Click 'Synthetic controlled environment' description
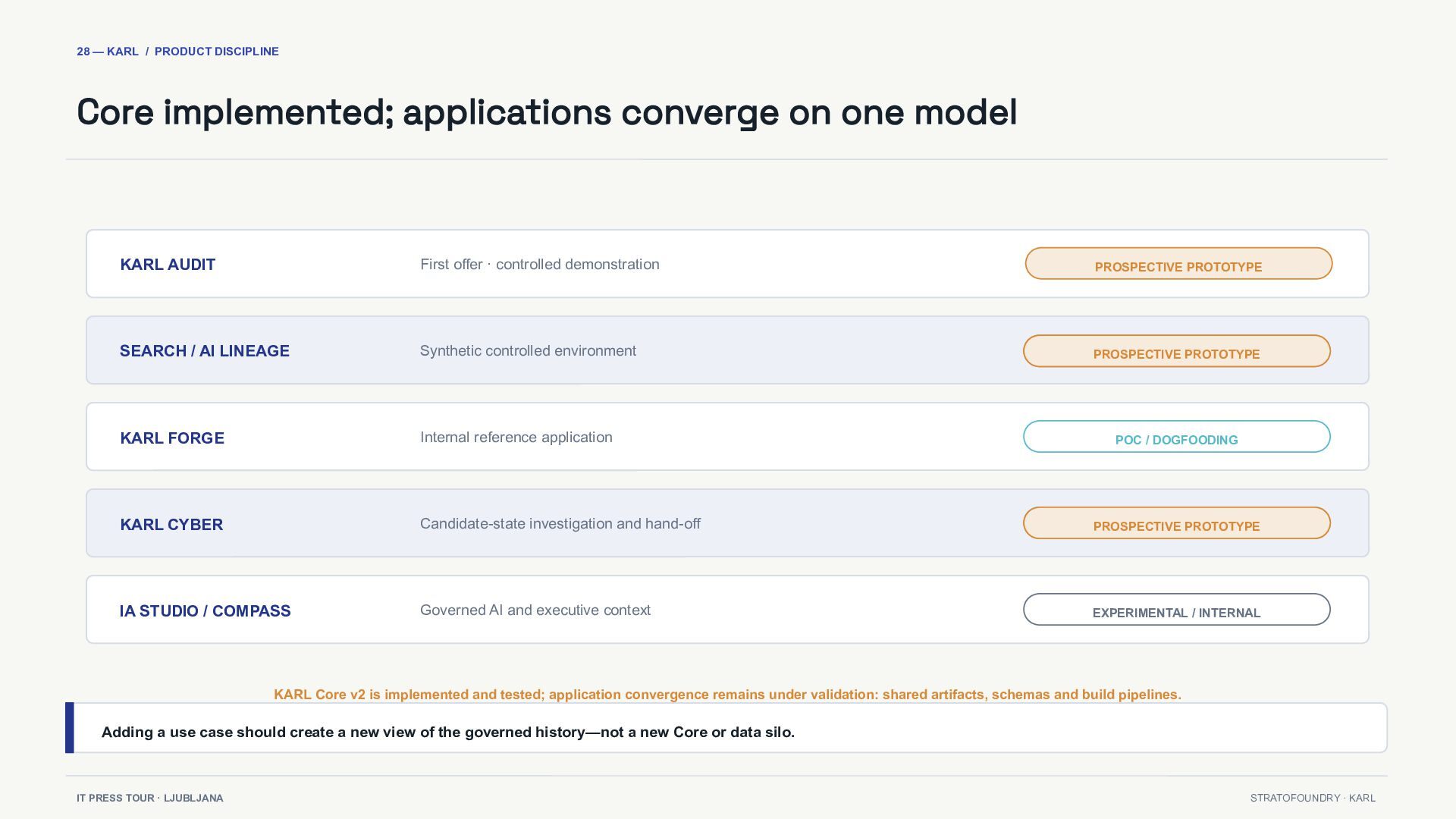Screen dimensions: 1456x819 tap(528, 351)
